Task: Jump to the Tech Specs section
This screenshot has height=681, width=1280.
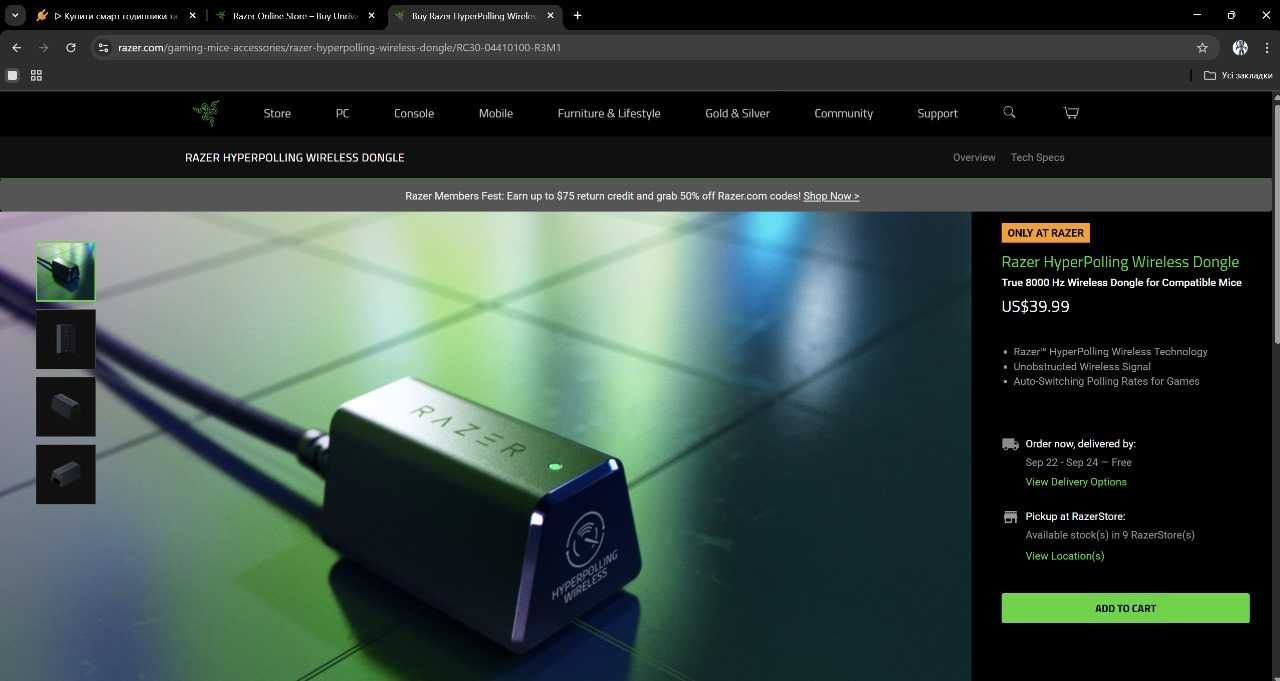Action: tap(1037, 157)
